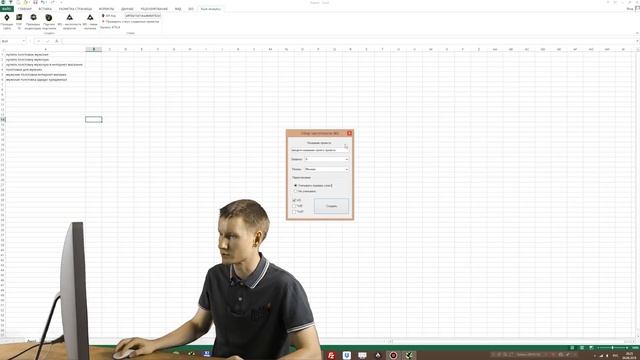Switch to the ГЛАВНАЯ ribbon tab
Image resolution: width=640 pixels, height=360 pixels.
coord(25,9)
